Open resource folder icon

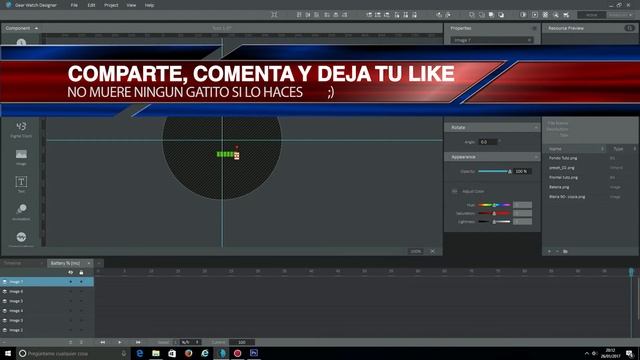point(565,251)
